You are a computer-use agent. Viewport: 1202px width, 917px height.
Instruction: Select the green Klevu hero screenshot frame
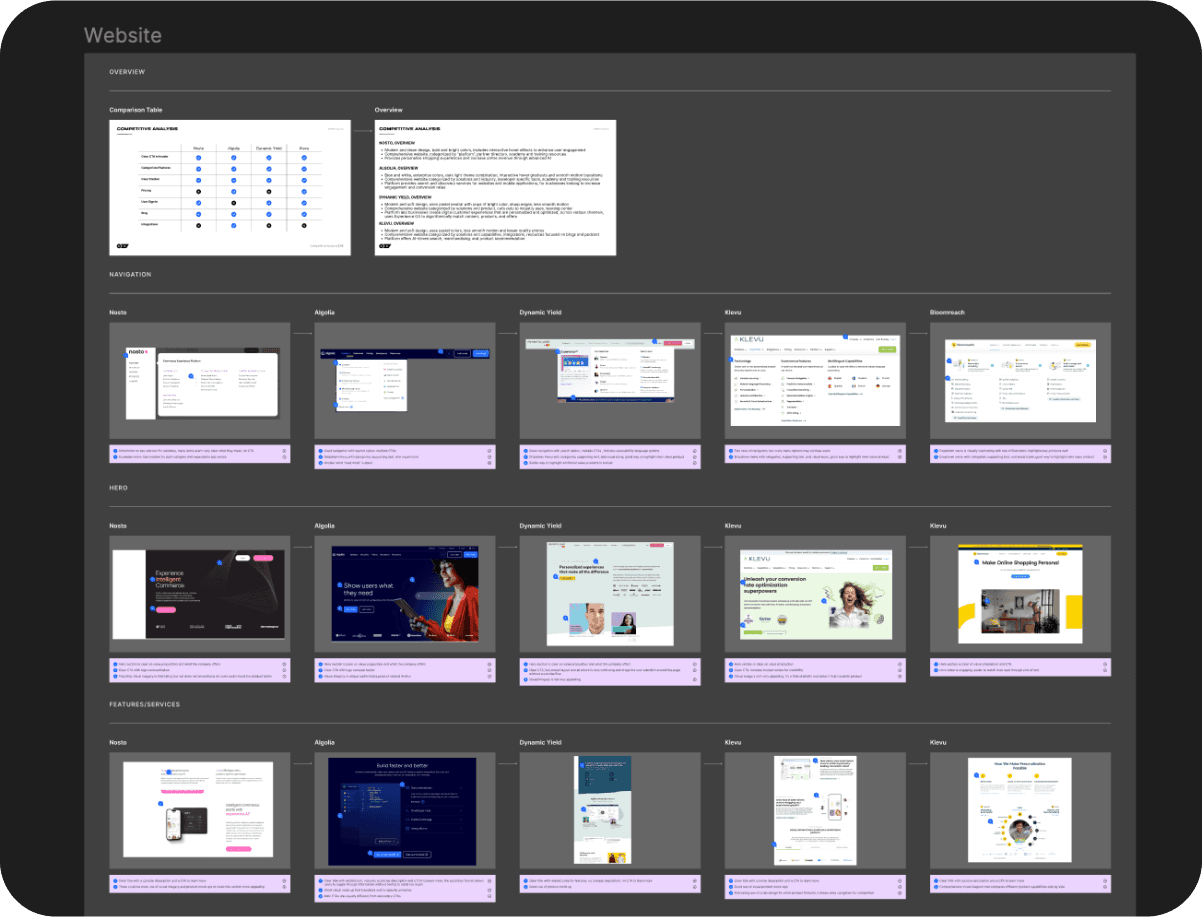(x=815, y=593)
